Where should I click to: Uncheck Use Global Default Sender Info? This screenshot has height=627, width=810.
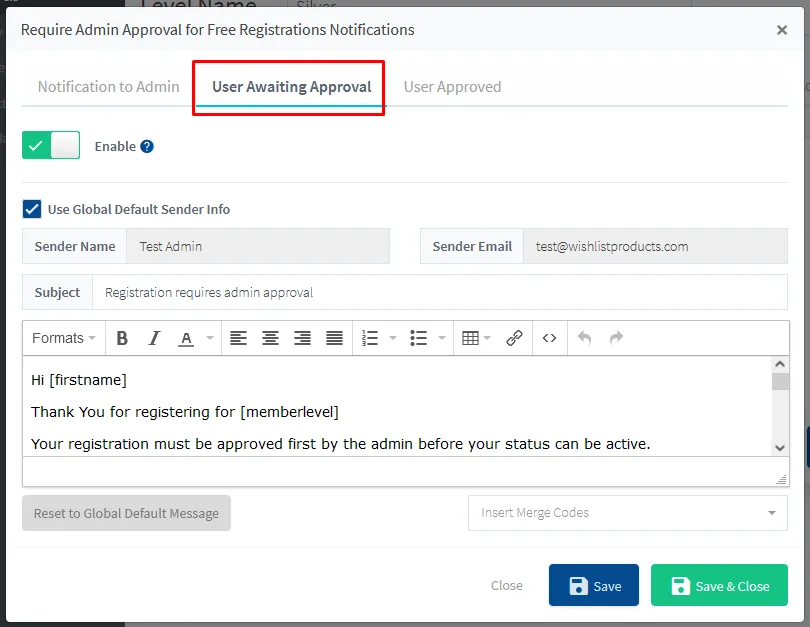(x=32, y=209)
